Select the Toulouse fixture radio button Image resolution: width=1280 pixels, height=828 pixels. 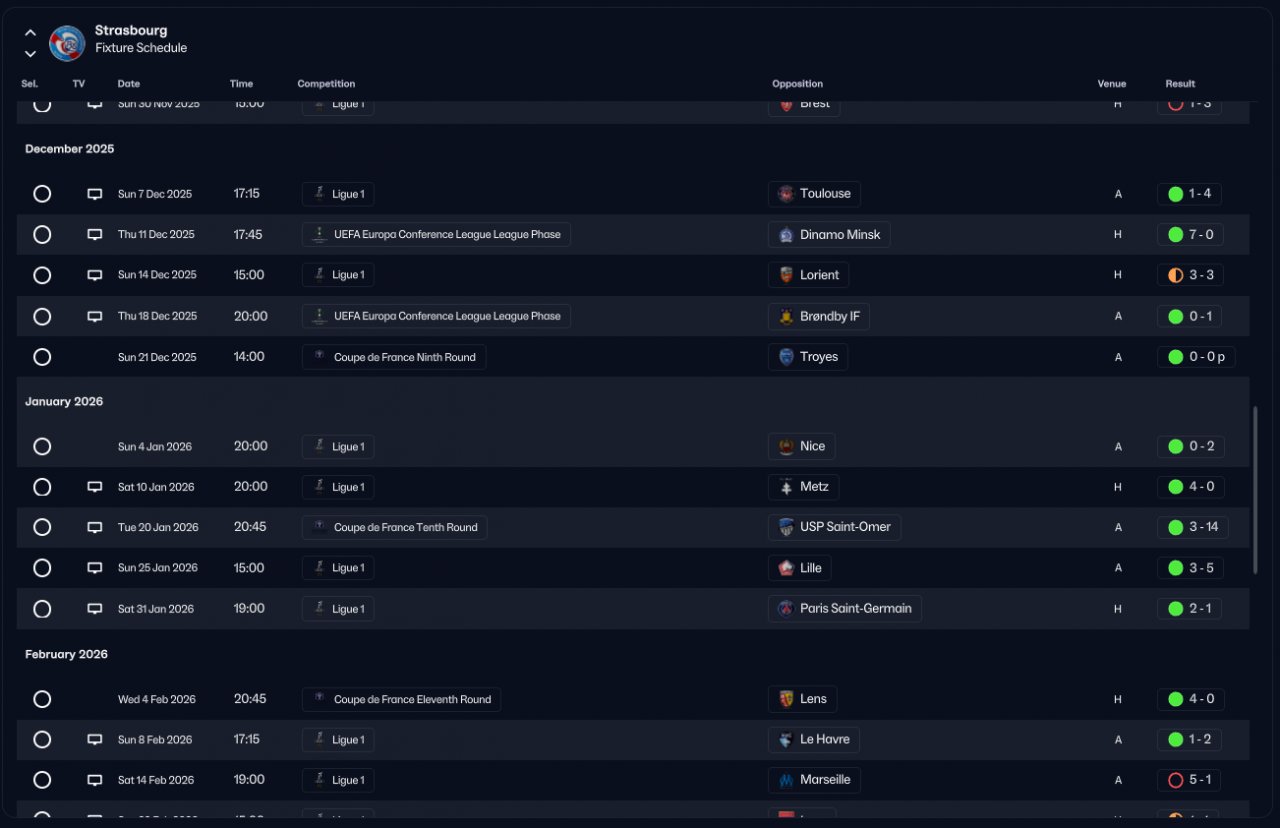coord(42,194)
